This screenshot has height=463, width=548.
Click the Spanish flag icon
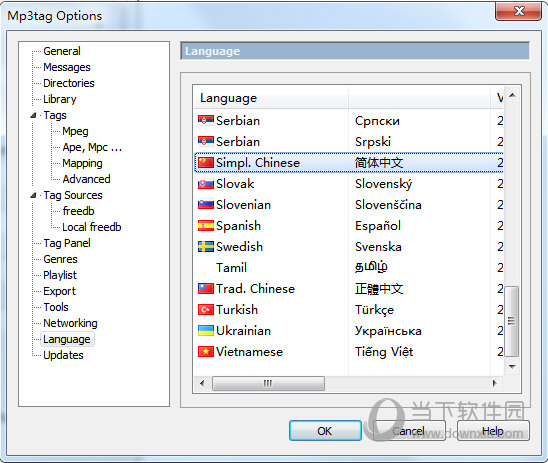[206, 226]
